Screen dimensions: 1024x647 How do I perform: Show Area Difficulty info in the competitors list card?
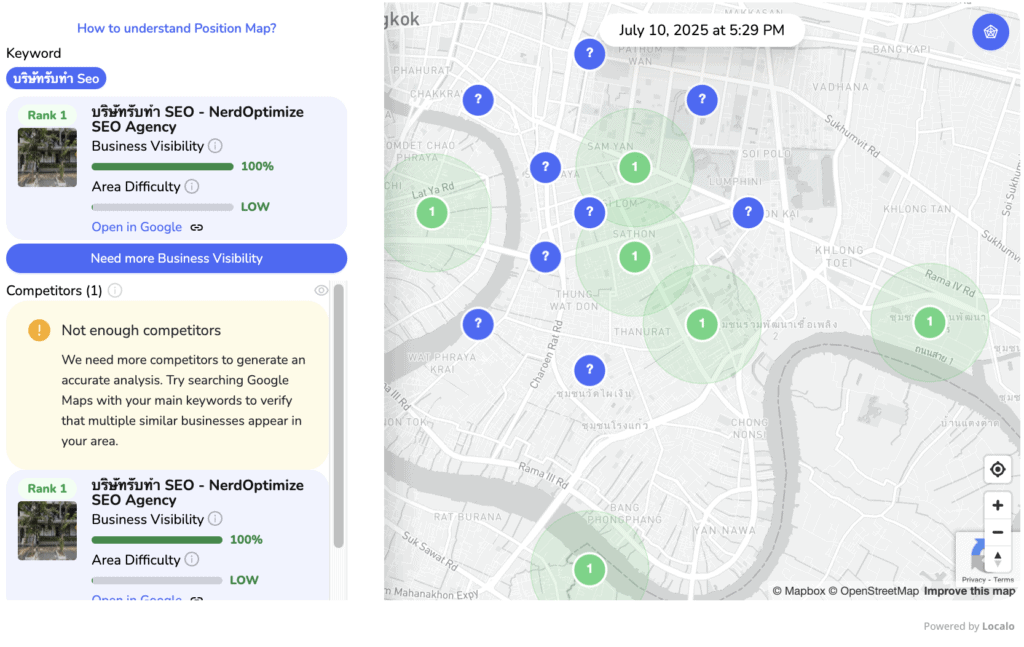pos(191,560)
